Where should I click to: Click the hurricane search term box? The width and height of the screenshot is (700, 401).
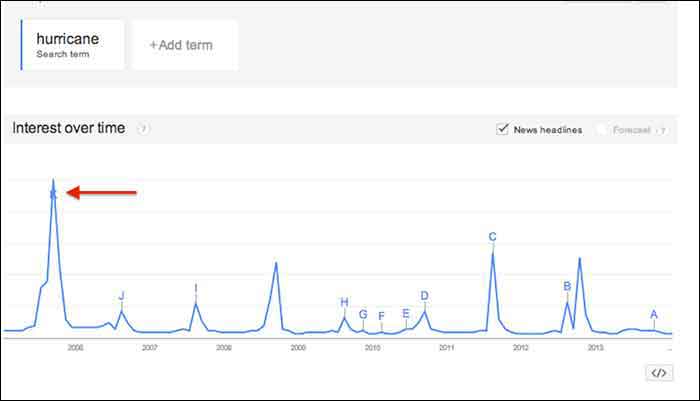[72, 45]
